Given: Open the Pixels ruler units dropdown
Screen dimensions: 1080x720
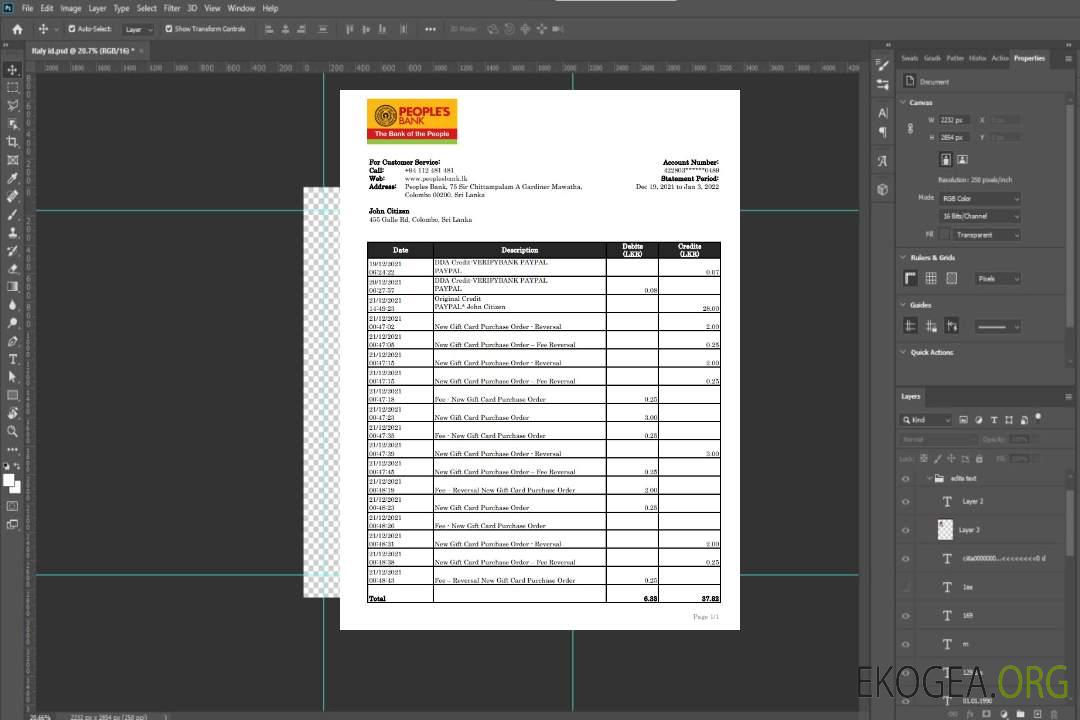Looking at the screenshot, I should pyautogui.click(x=998, y=279).
